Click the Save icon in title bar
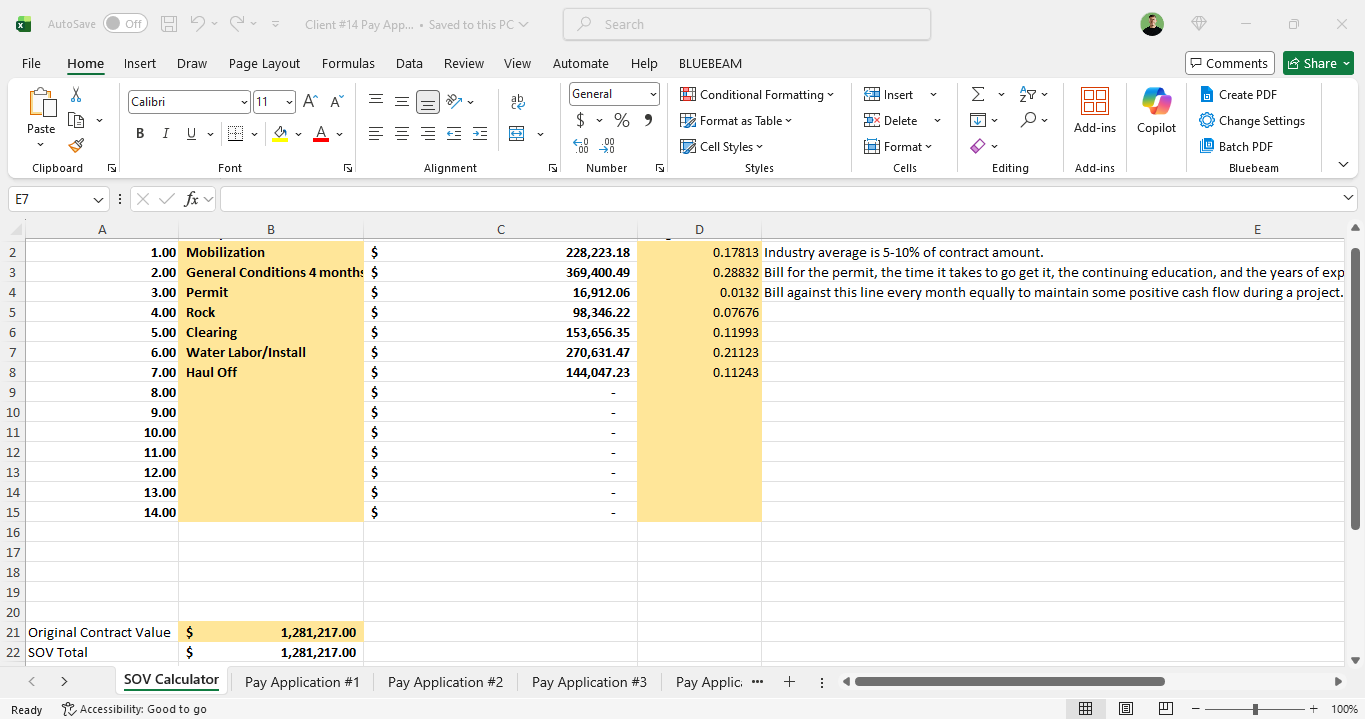 (169, 24)
